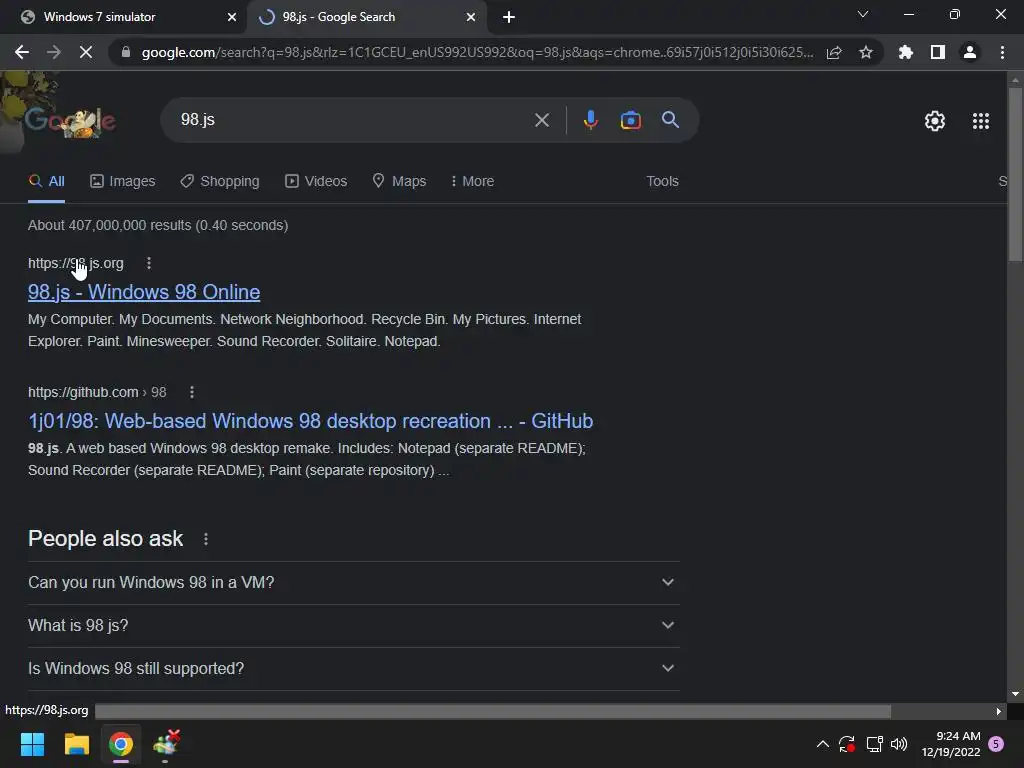This screenshot has height=768, width=1024.
Task: Click the address bar URL
Action: (477, 52)
